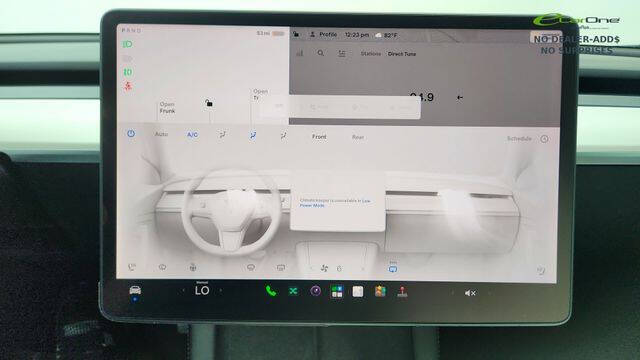Toggle the steering wheel heat icon
Viewport: 640px width, 360px height.
[x=193, y=267]
